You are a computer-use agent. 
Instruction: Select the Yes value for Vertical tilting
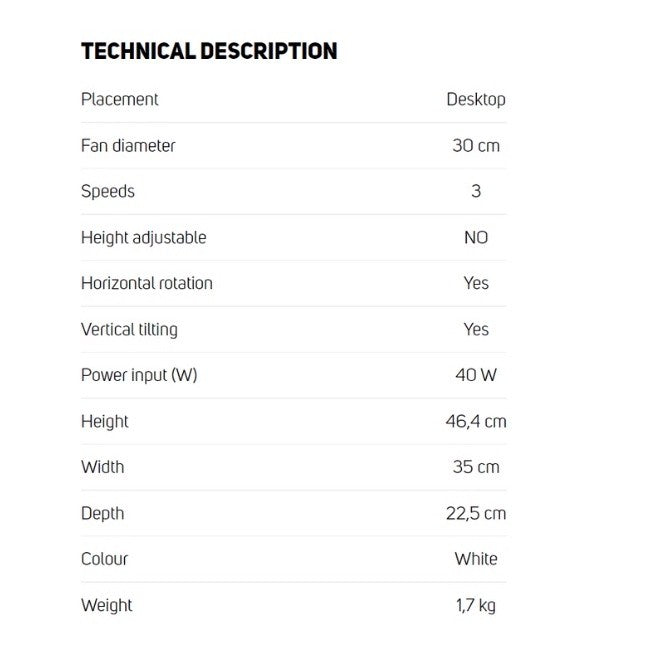tap(475, 329)
